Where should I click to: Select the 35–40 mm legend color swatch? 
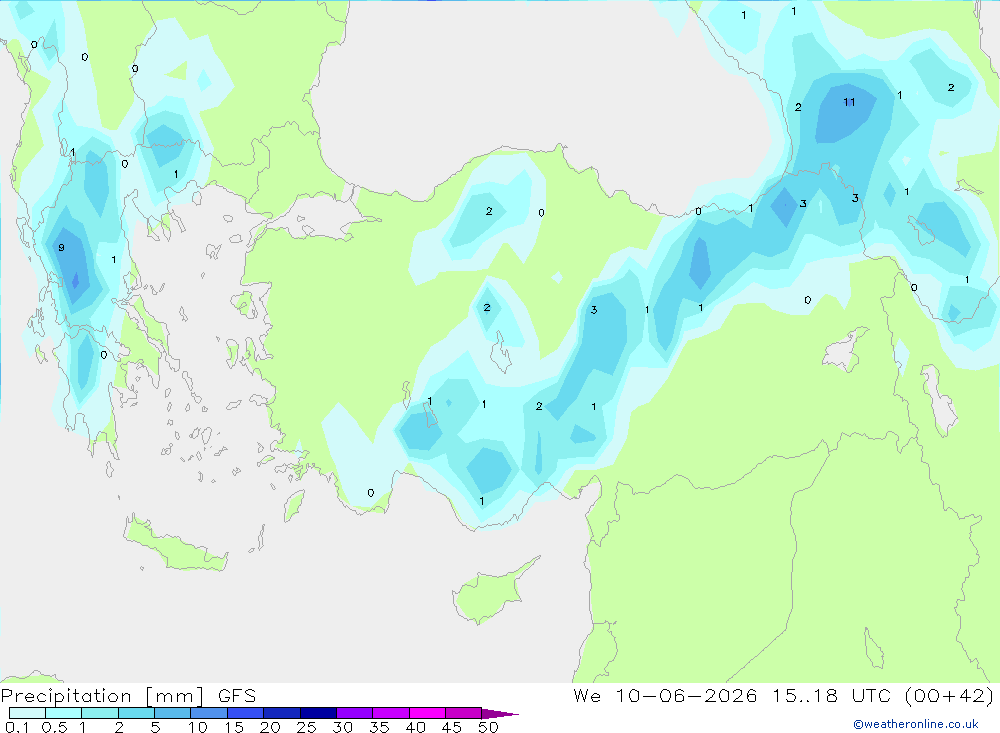(x=390, y=713)
